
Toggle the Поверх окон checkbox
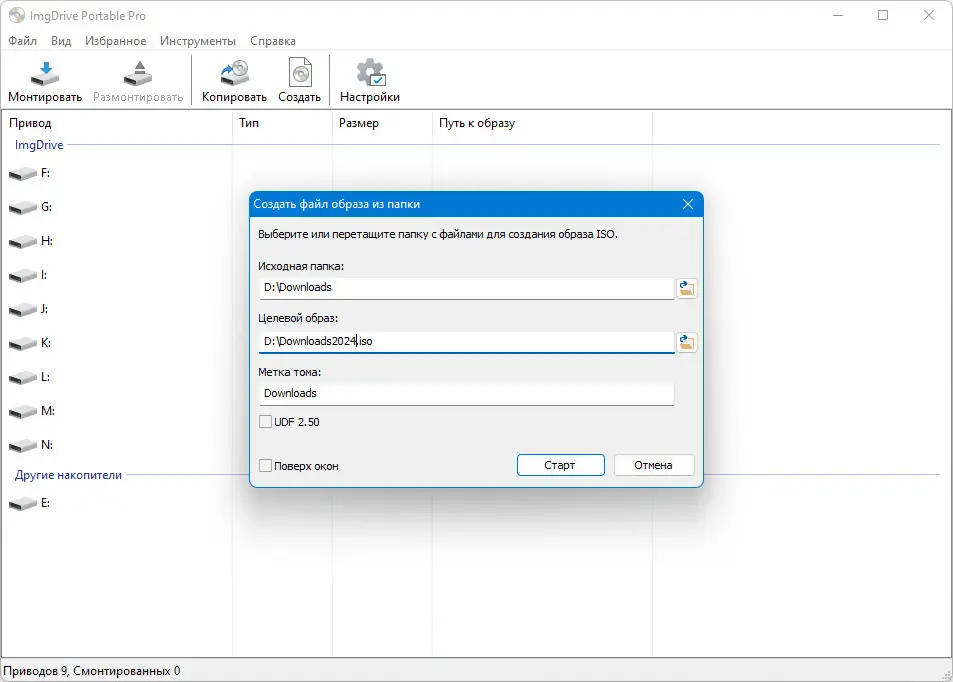pyautogui.click(x=266, y=466)
